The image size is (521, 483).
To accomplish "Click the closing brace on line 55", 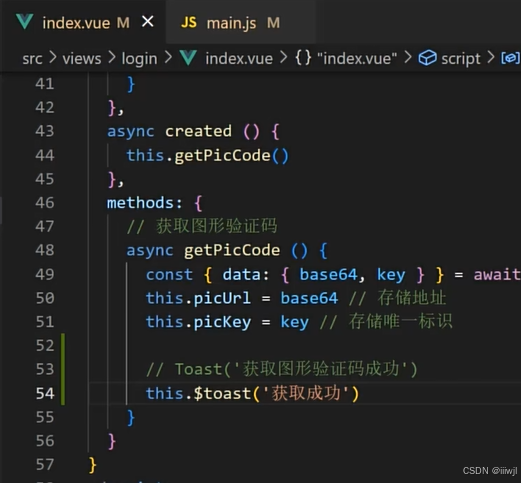I will pyautogui.click(x=131, y=418).
